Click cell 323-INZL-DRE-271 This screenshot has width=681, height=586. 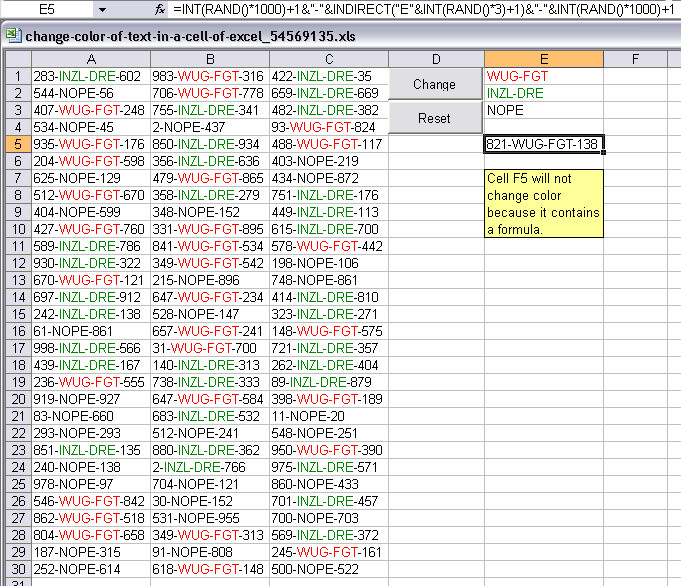(x=329, y=314)
